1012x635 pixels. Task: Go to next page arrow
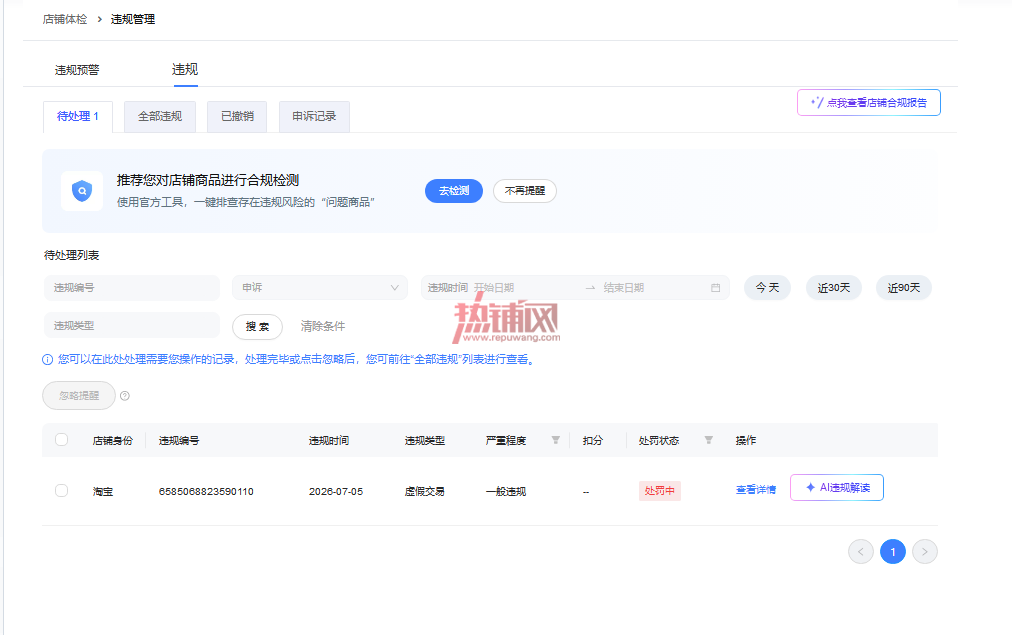pyautogui.click(x=924, y=552)
